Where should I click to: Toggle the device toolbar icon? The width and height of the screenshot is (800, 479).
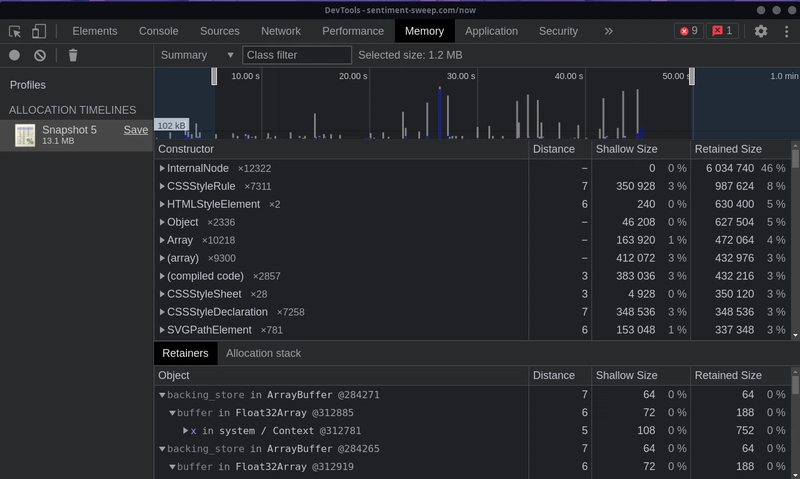pyautogui.click(x=39, y=31)
